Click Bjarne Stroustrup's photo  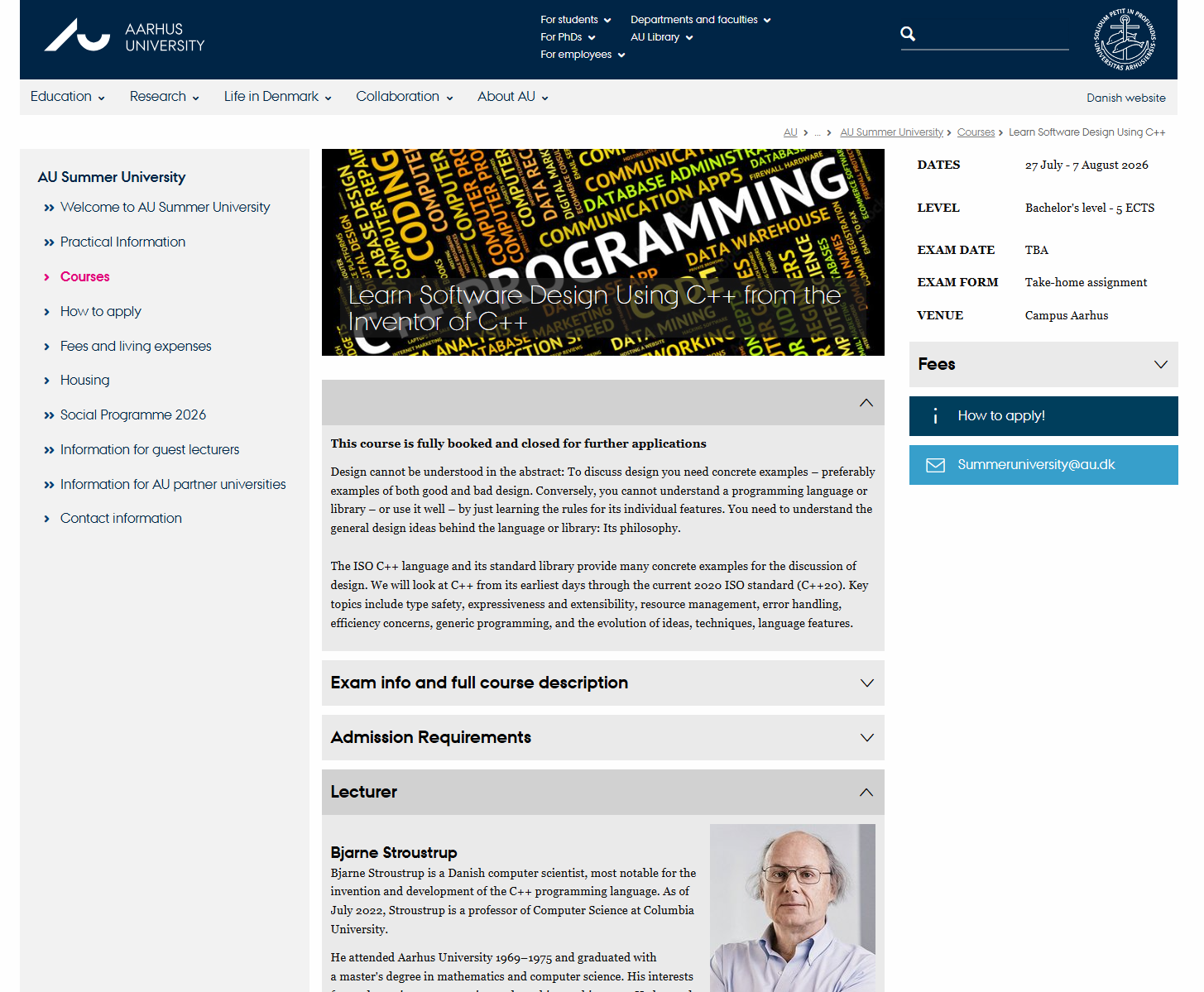click(793, 908)
